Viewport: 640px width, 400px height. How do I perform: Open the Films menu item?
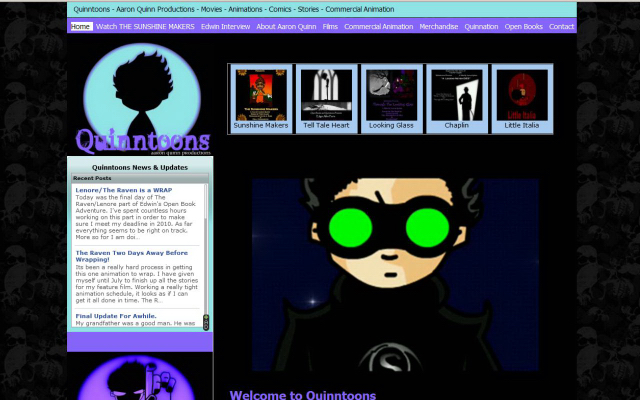click(330, 27)
